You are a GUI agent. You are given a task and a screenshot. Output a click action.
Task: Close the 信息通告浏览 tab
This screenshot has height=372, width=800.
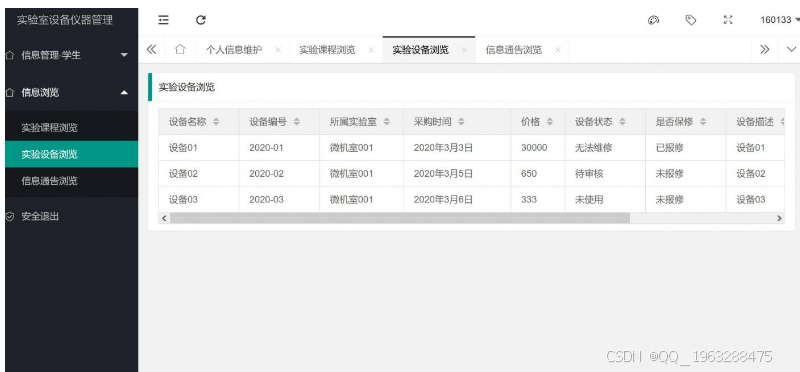coord(558,50)
